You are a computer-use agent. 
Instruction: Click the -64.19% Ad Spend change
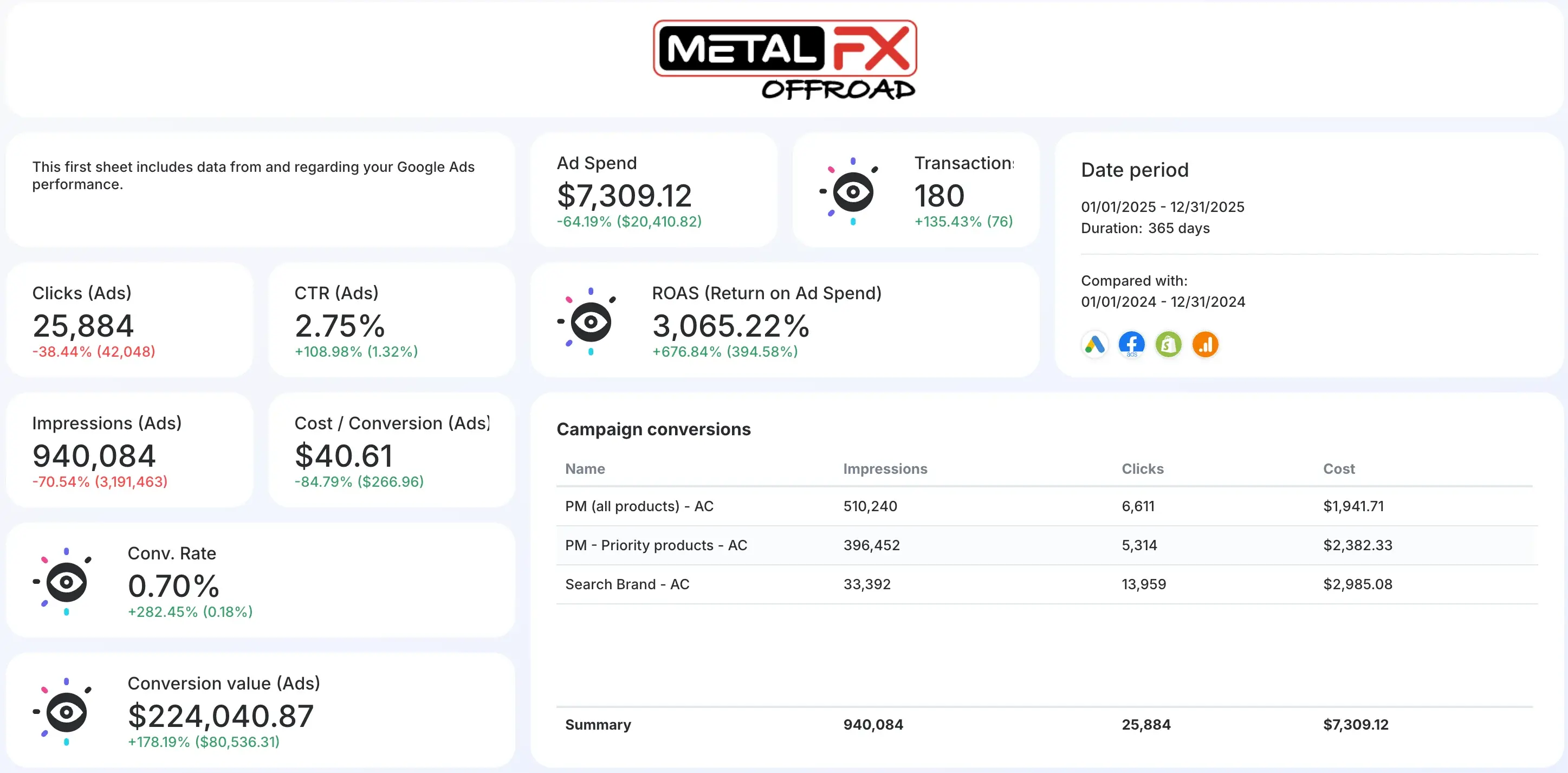tap(629, 222)
